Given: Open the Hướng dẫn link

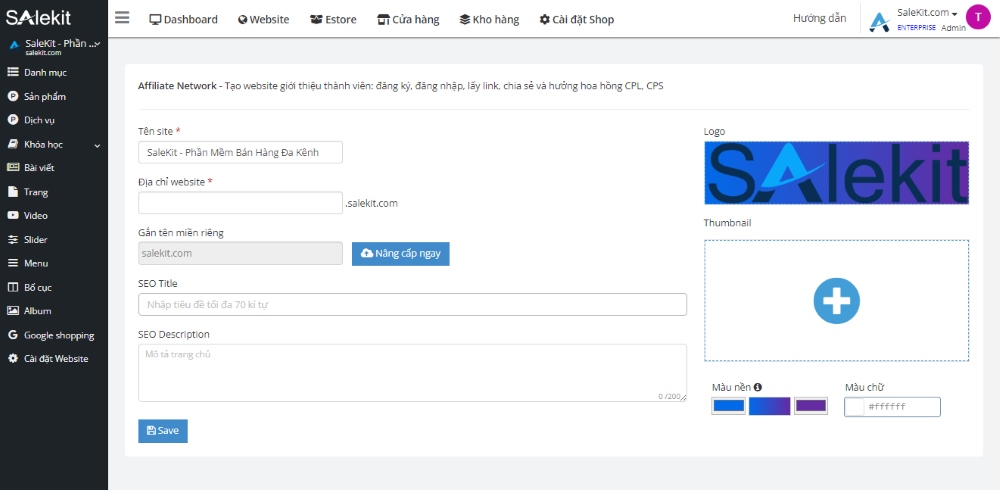Looking at the screenshot, I should (819, 19).
